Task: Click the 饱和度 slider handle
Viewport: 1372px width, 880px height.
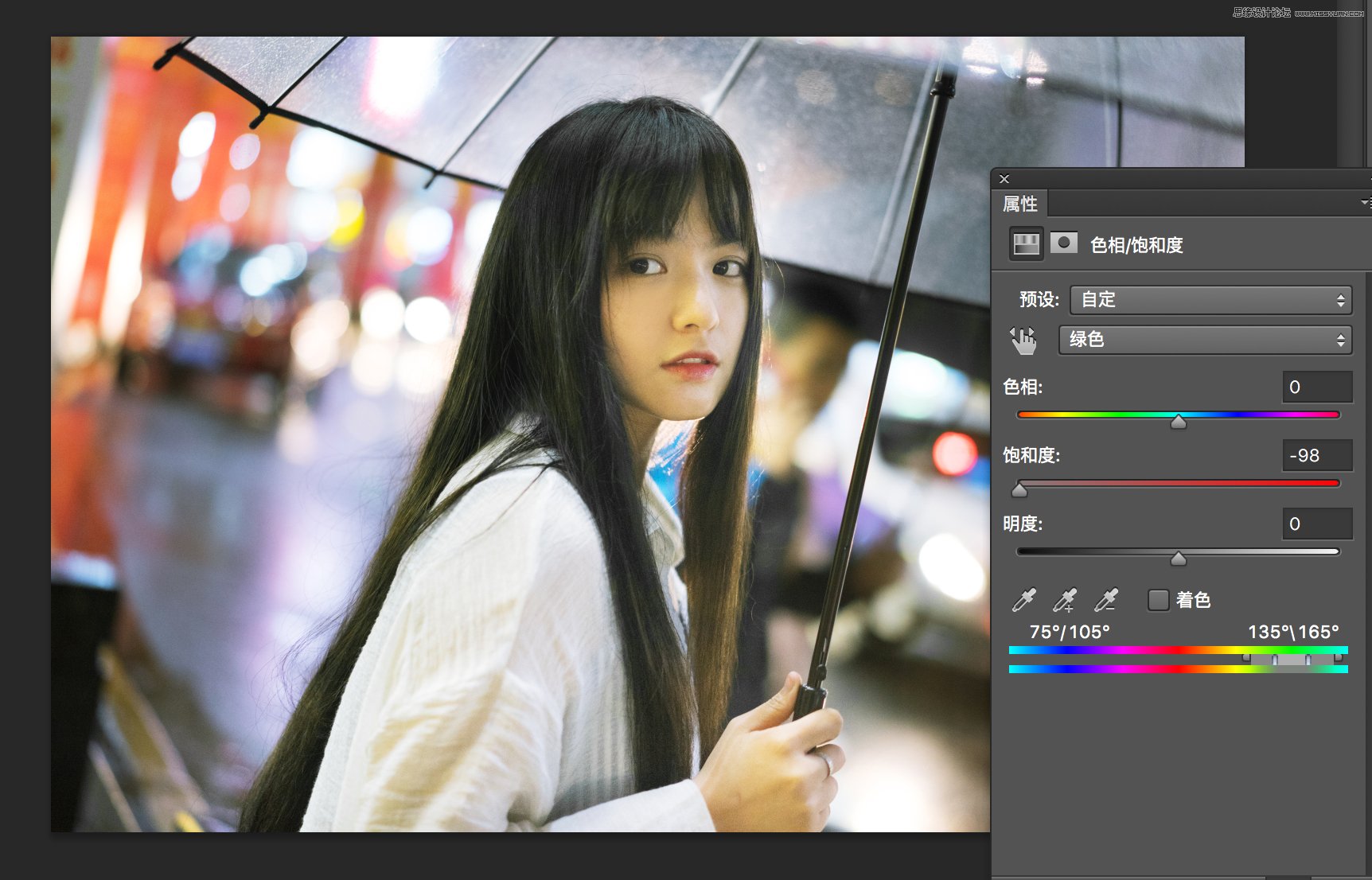Action: 1020,491
